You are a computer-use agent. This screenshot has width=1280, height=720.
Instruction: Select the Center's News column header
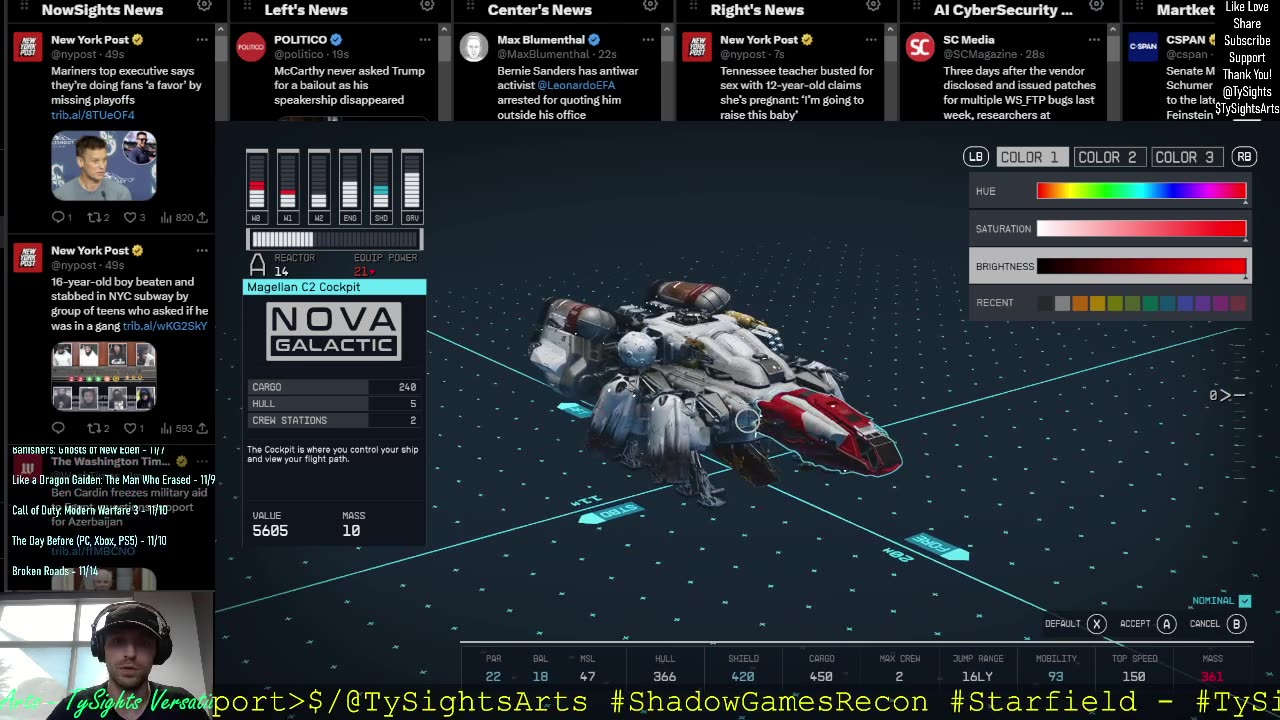coord(539,10)
